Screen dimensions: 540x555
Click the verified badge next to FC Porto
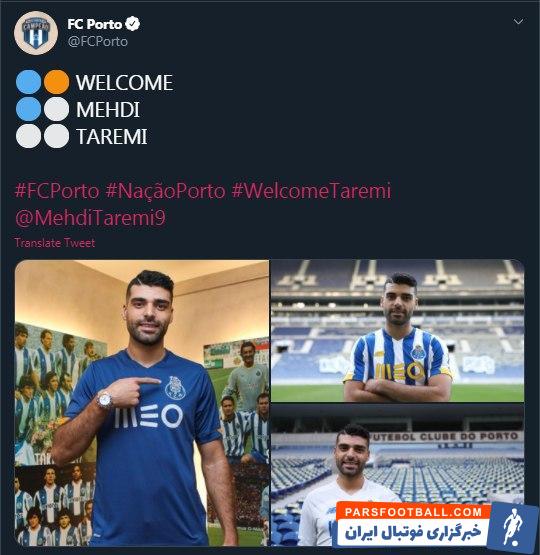(x=133, y=24)
